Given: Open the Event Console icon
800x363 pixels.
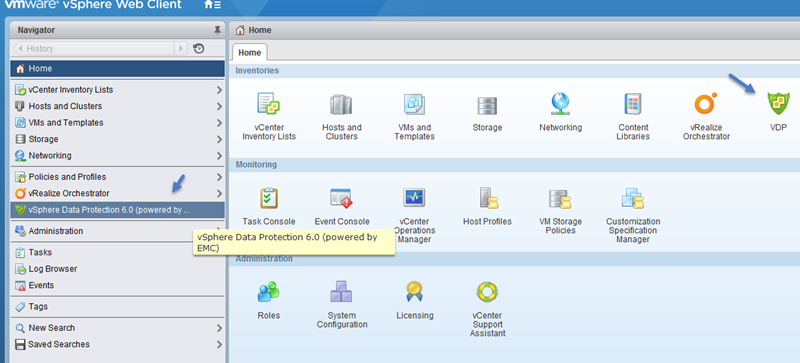Looking at the screenshot, I should coord(341,198).
